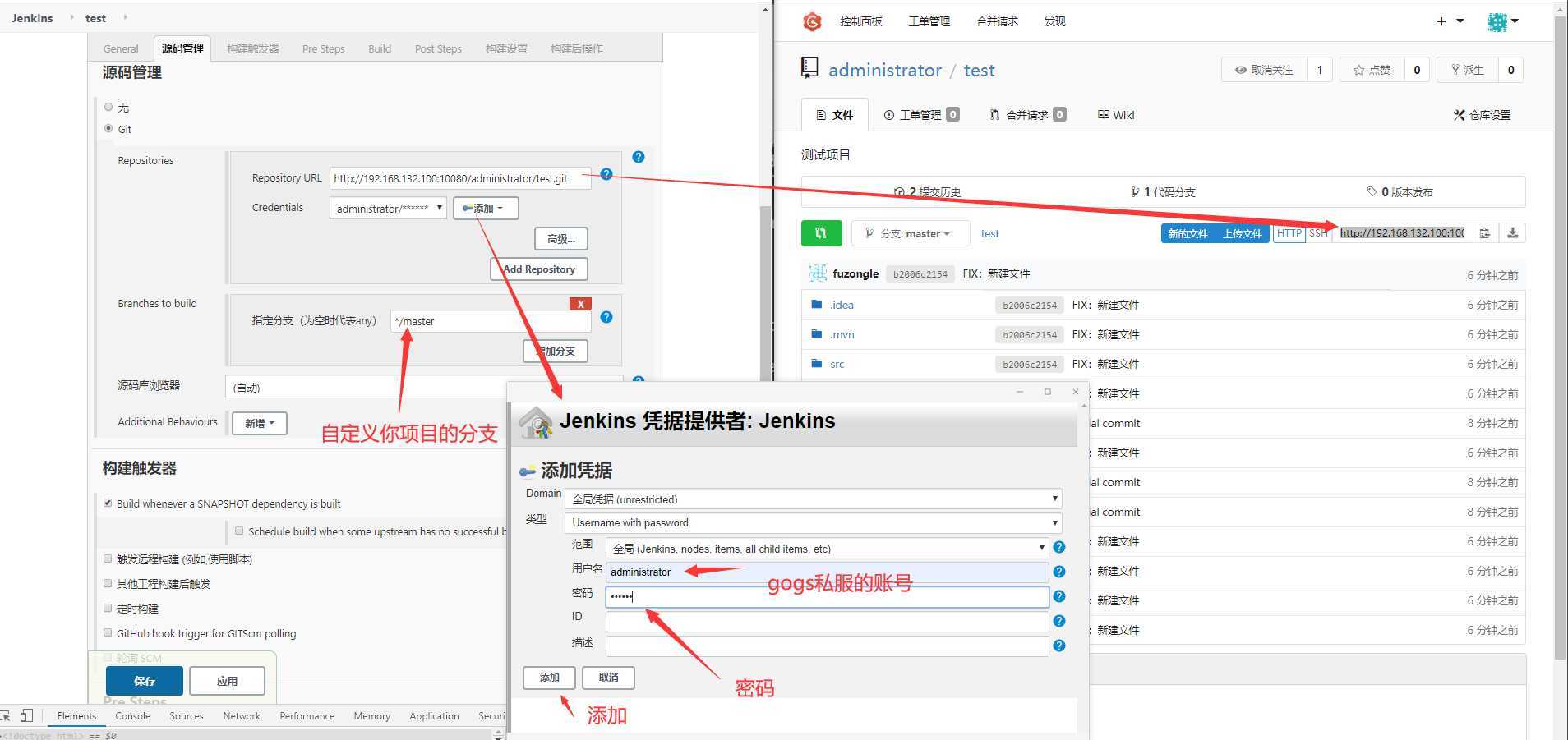Click the help icon beside Repository URL
The image size is (1568, 740).
606,174
